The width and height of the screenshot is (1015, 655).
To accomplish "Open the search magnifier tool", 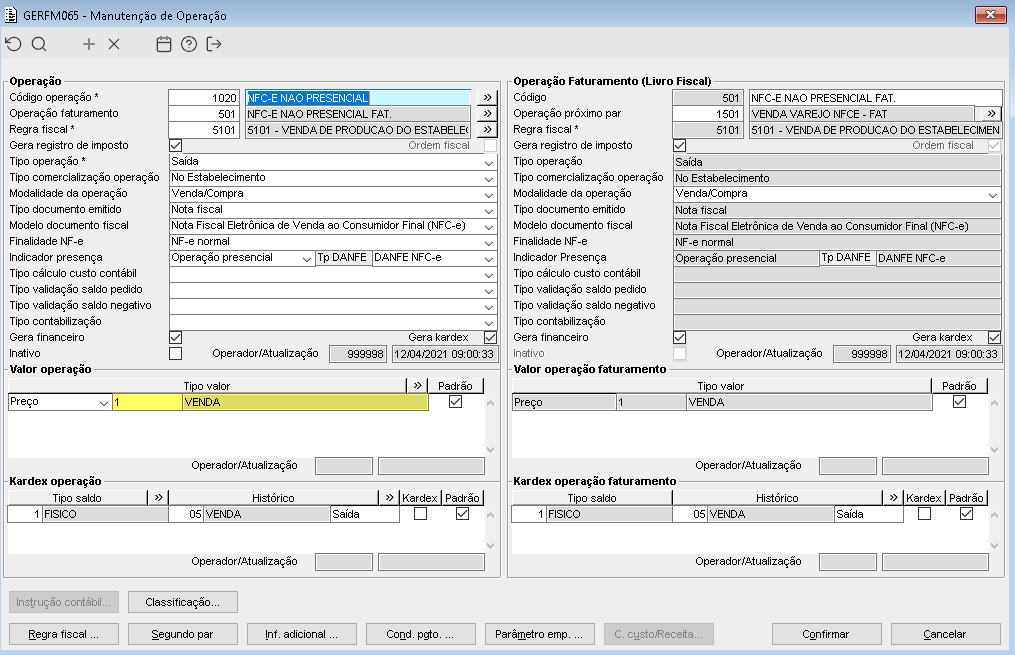I will [39, 44].
